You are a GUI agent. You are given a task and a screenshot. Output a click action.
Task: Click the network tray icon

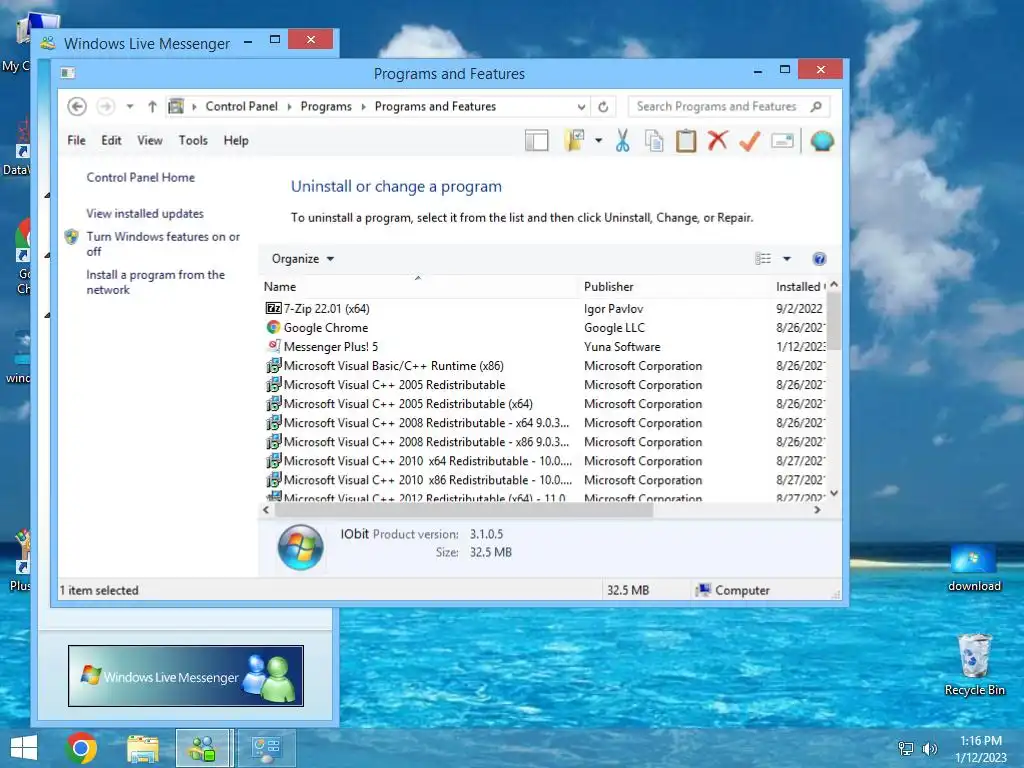click(906, 749)
